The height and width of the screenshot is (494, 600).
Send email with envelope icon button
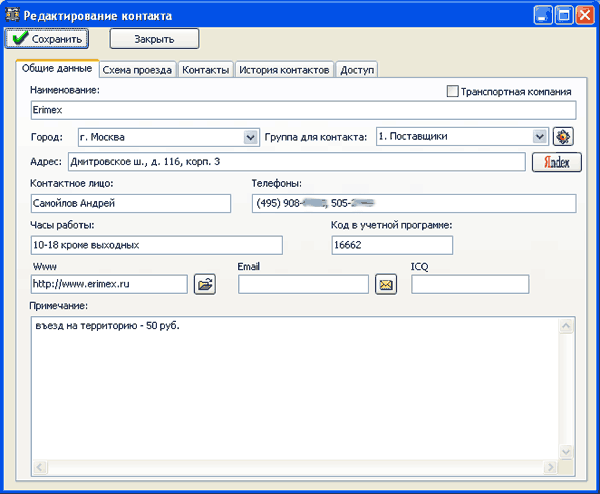386,284
